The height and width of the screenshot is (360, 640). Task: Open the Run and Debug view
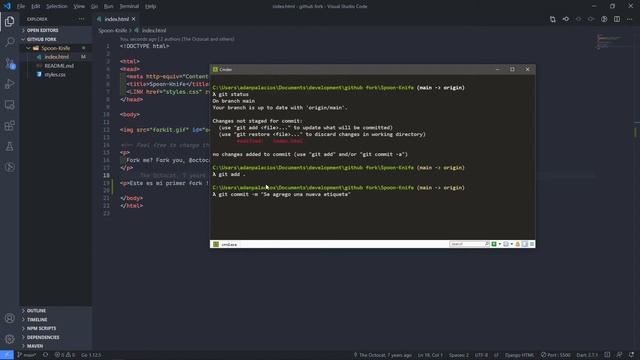coord(9,84)
